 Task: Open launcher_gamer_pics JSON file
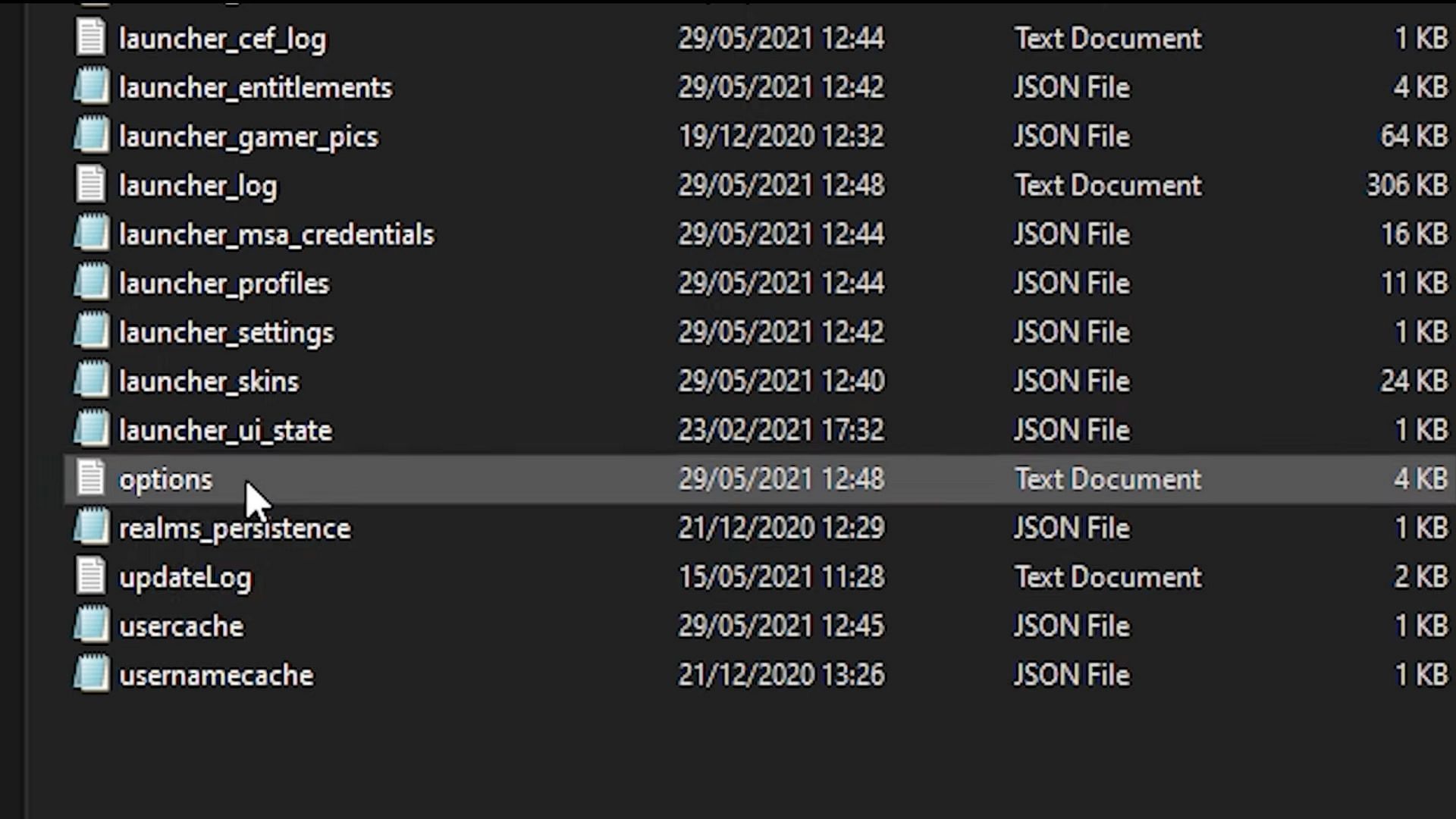coord(248,137)
